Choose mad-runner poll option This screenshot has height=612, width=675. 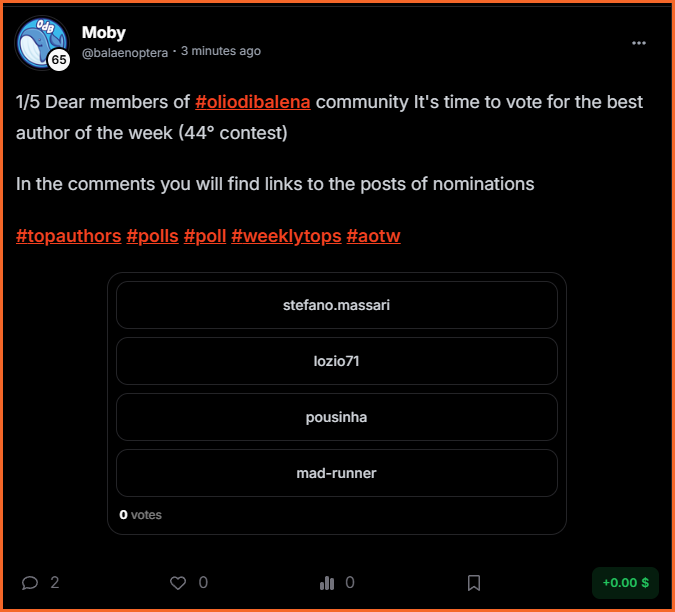click(x=337, y=473)
